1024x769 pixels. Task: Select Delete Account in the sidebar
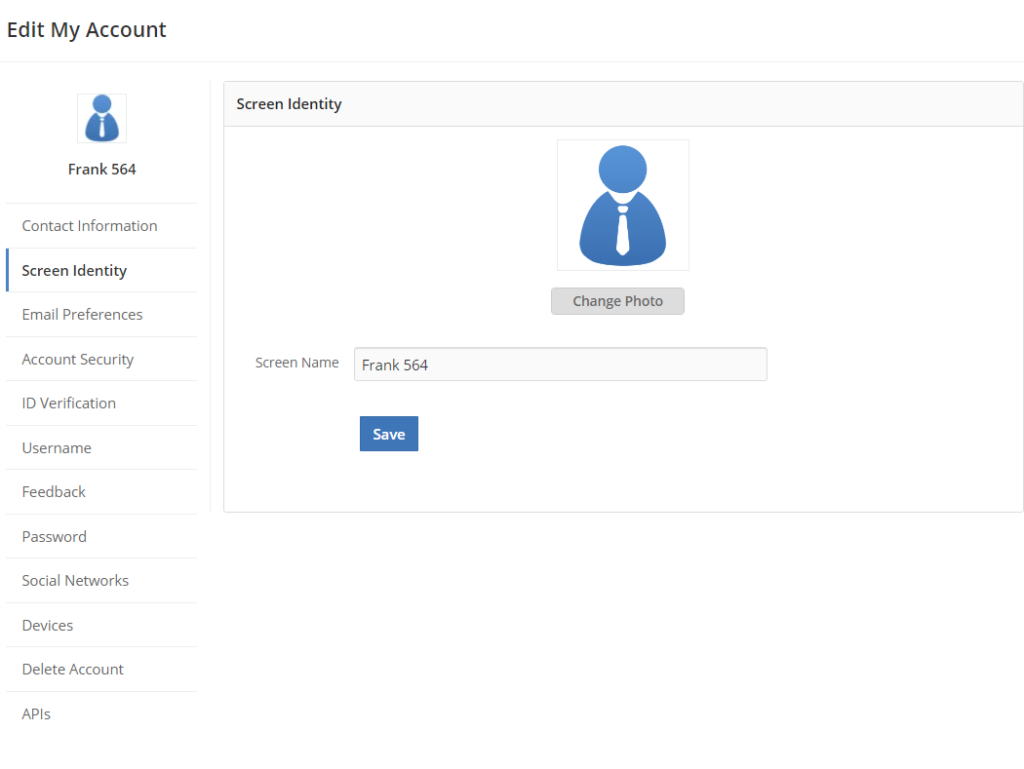click(73, 670)
